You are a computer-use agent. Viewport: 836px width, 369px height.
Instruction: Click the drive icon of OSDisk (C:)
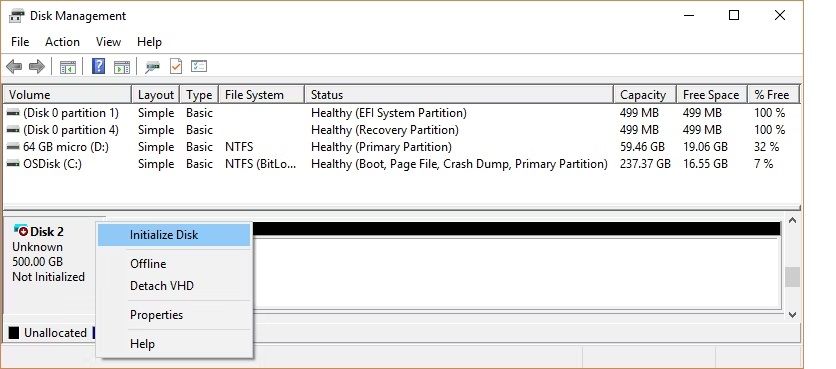click(x=13, y=164)
